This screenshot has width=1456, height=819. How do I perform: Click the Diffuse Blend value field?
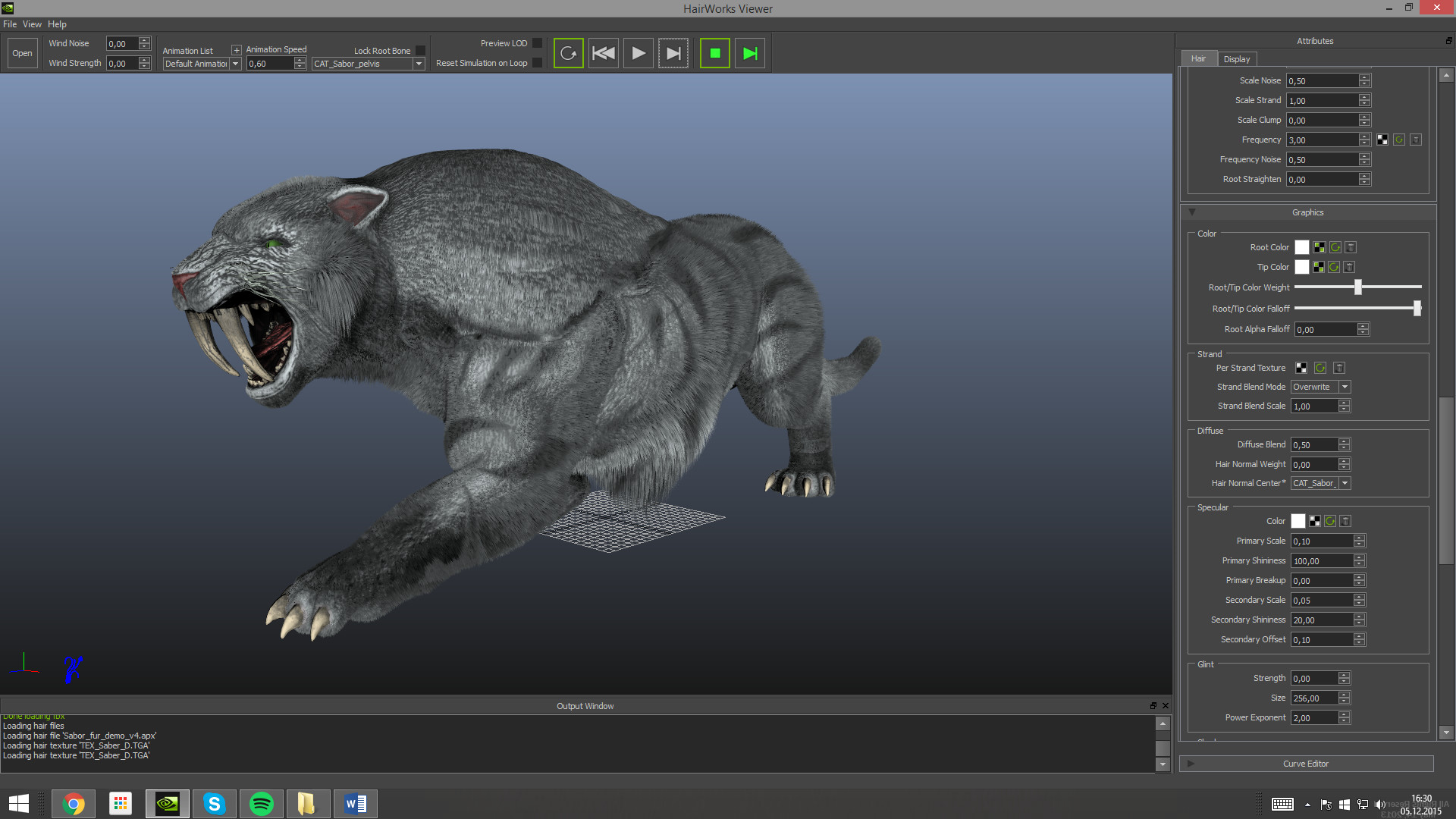tap(1315, 444)
